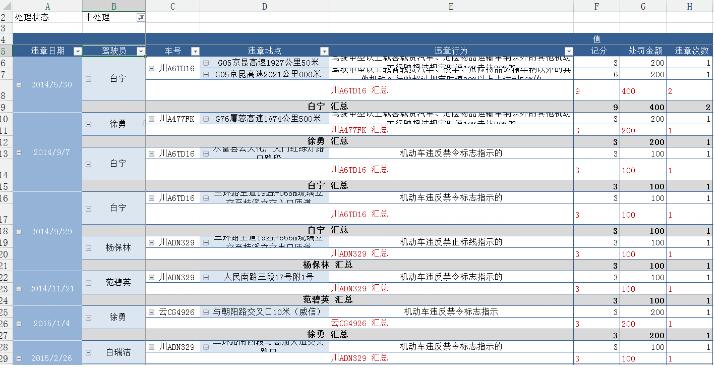Collapse location 与朝阳路交叉口10米（威信）
Screen dimensions: 714x368
point(206,312)
